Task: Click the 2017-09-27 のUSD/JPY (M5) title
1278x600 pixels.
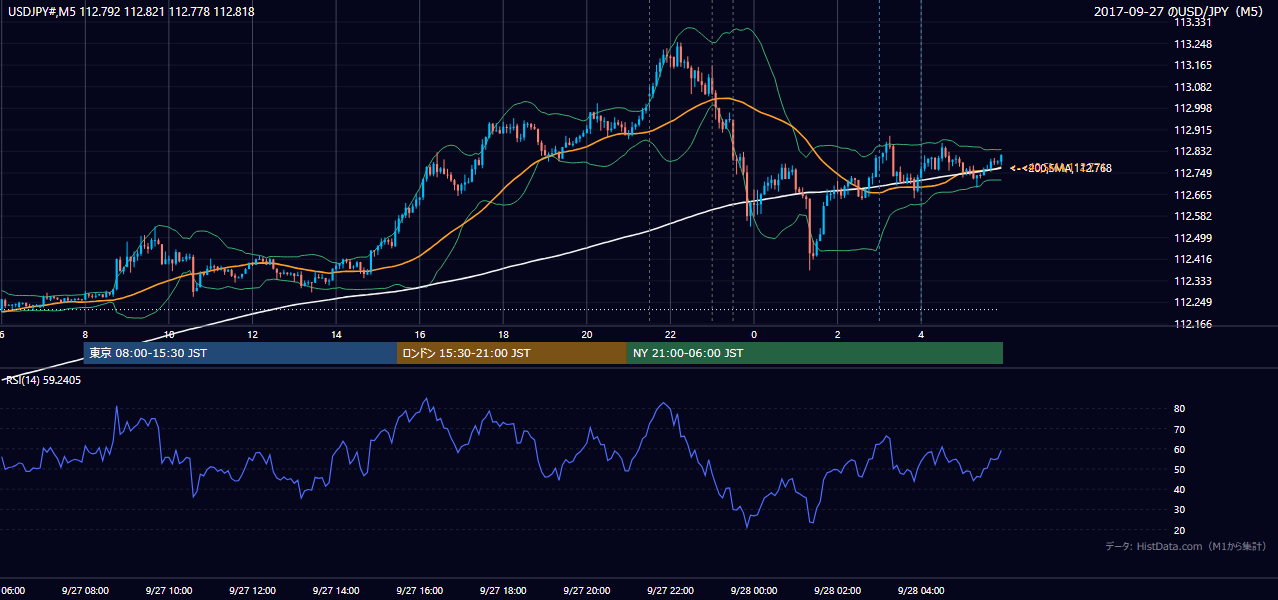Action: [1180, 11]
